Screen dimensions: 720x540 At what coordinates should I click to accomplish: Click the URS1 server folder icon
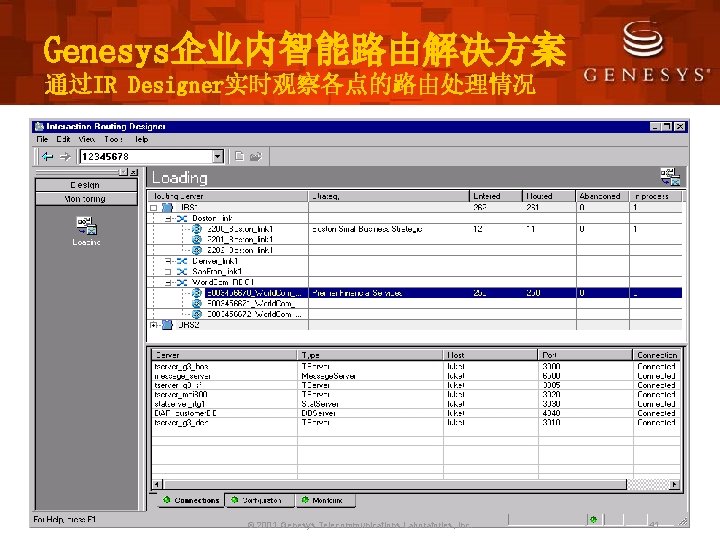[x=167, y=207]
